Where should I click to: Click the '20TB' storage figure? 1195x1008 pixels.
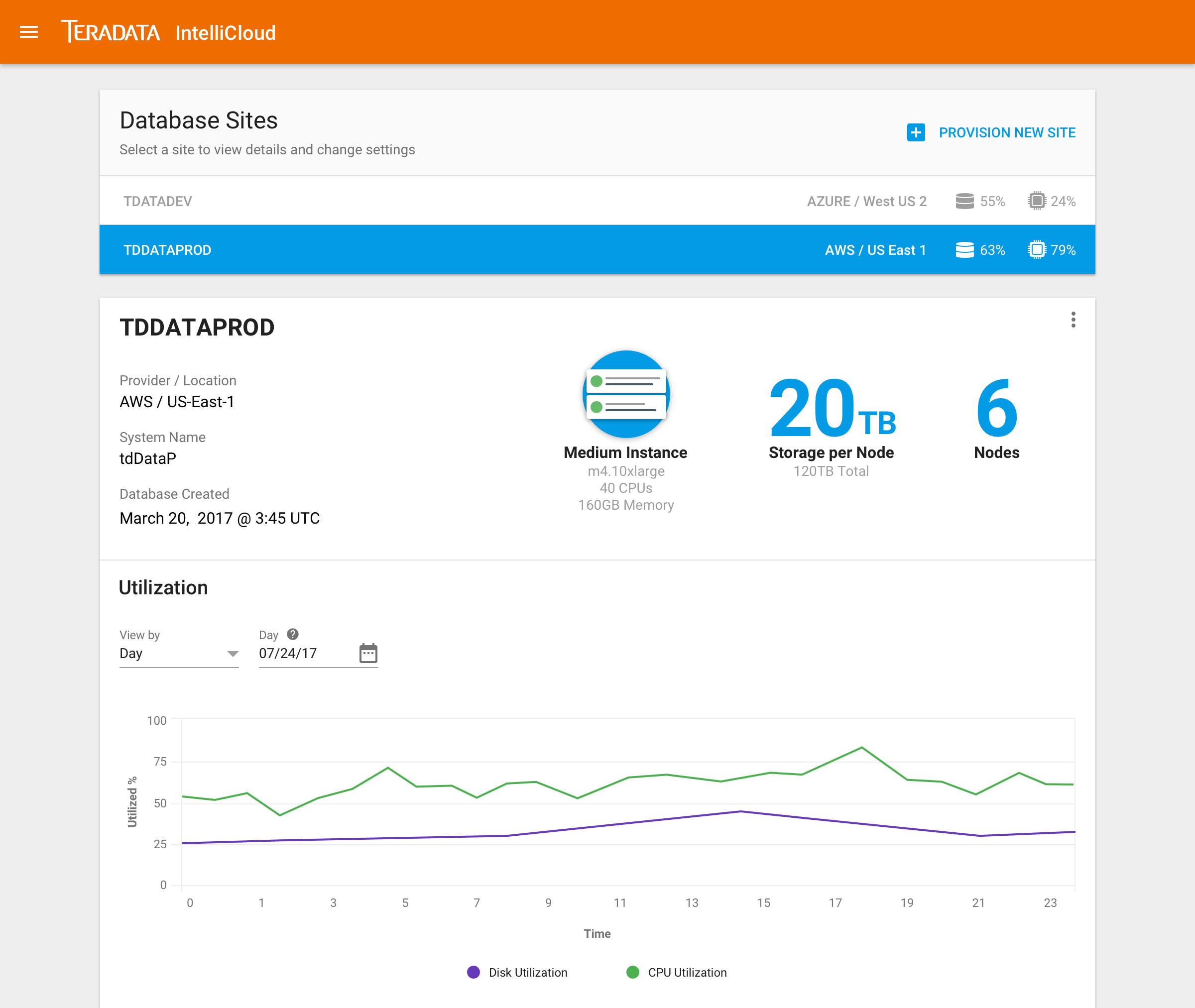coord(832,407)
